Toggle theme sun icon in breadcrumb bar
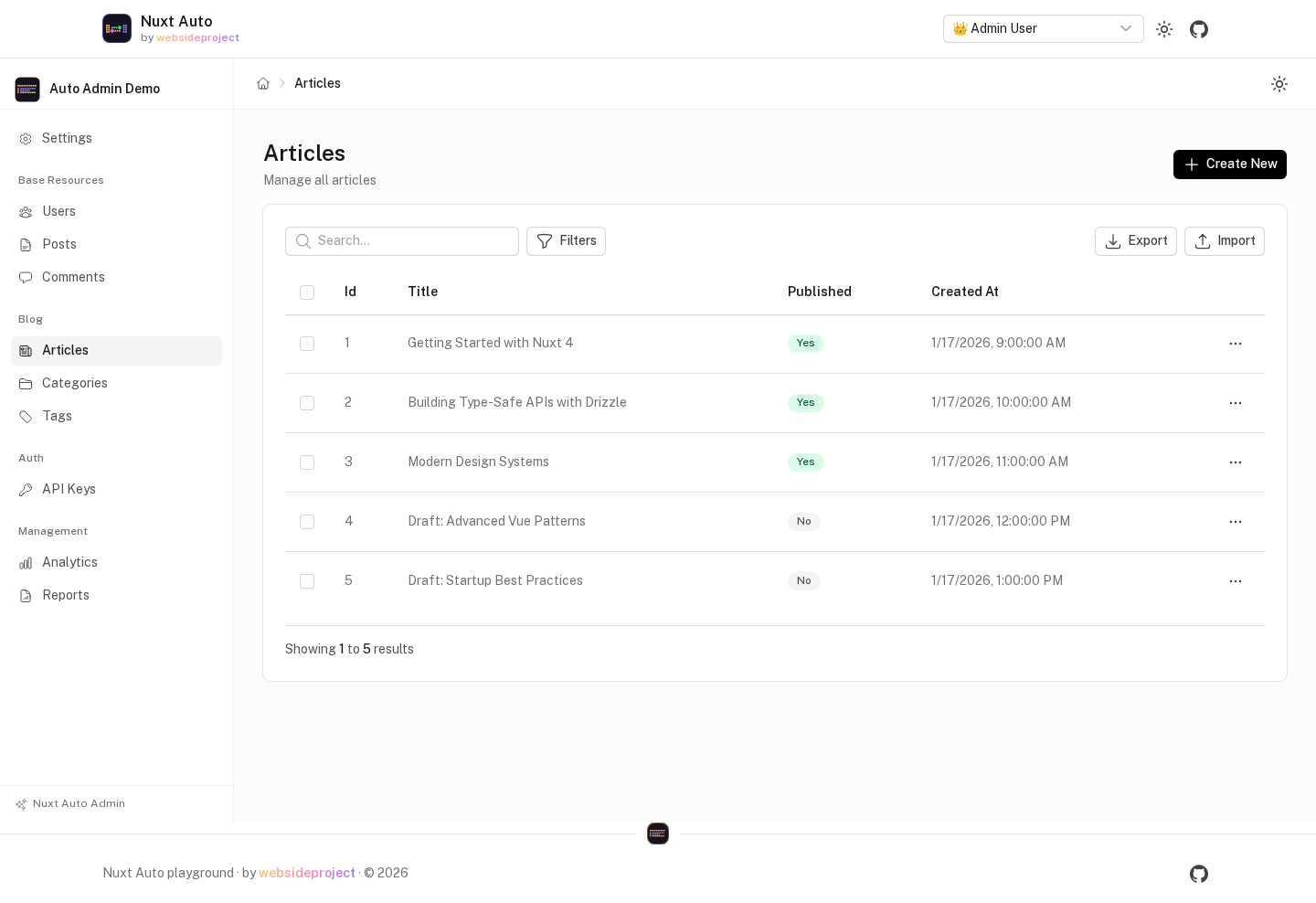 click(1279, 84)
